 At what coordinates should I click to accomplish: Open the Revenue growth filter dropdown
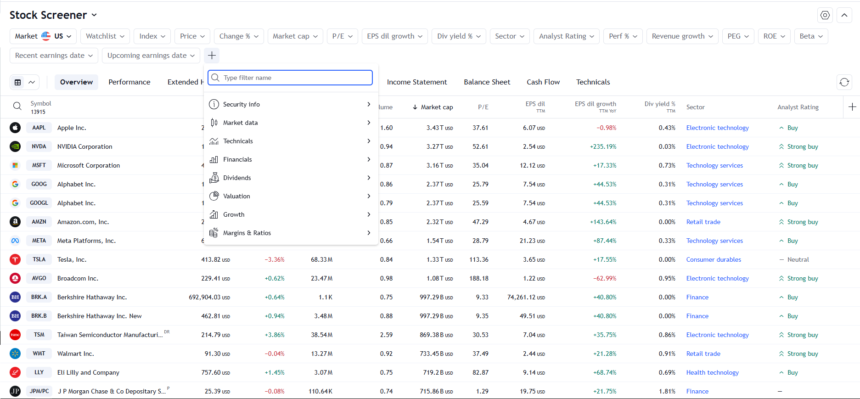pos(682,36)
